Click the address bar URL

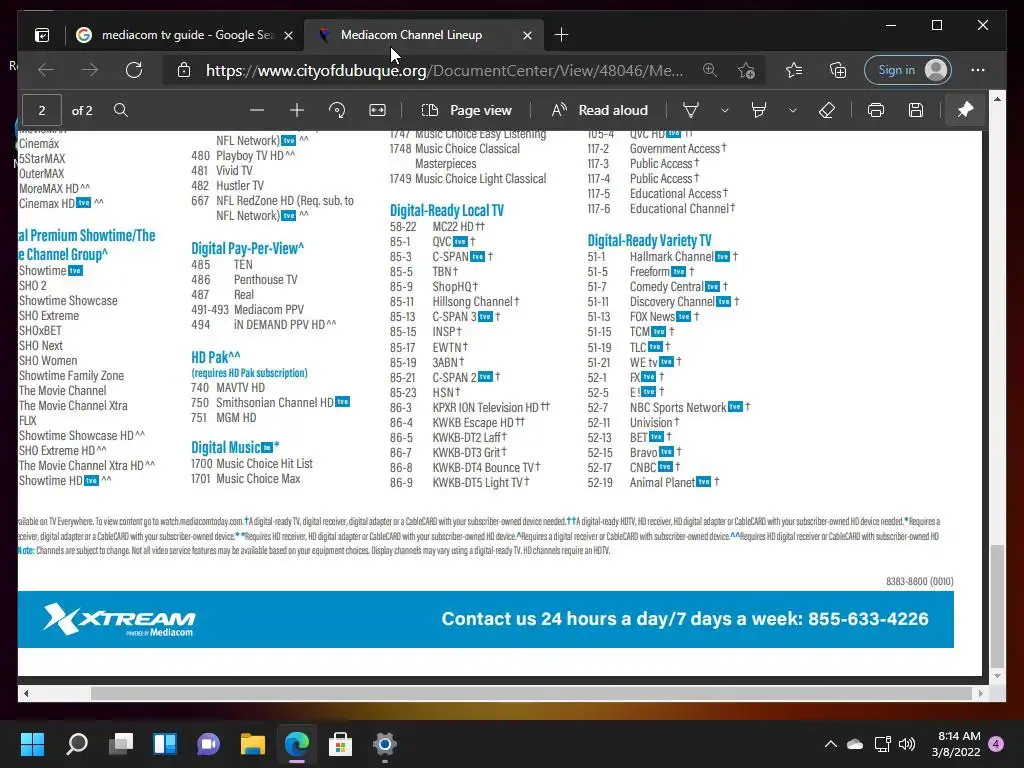click(x=444, y=70)
